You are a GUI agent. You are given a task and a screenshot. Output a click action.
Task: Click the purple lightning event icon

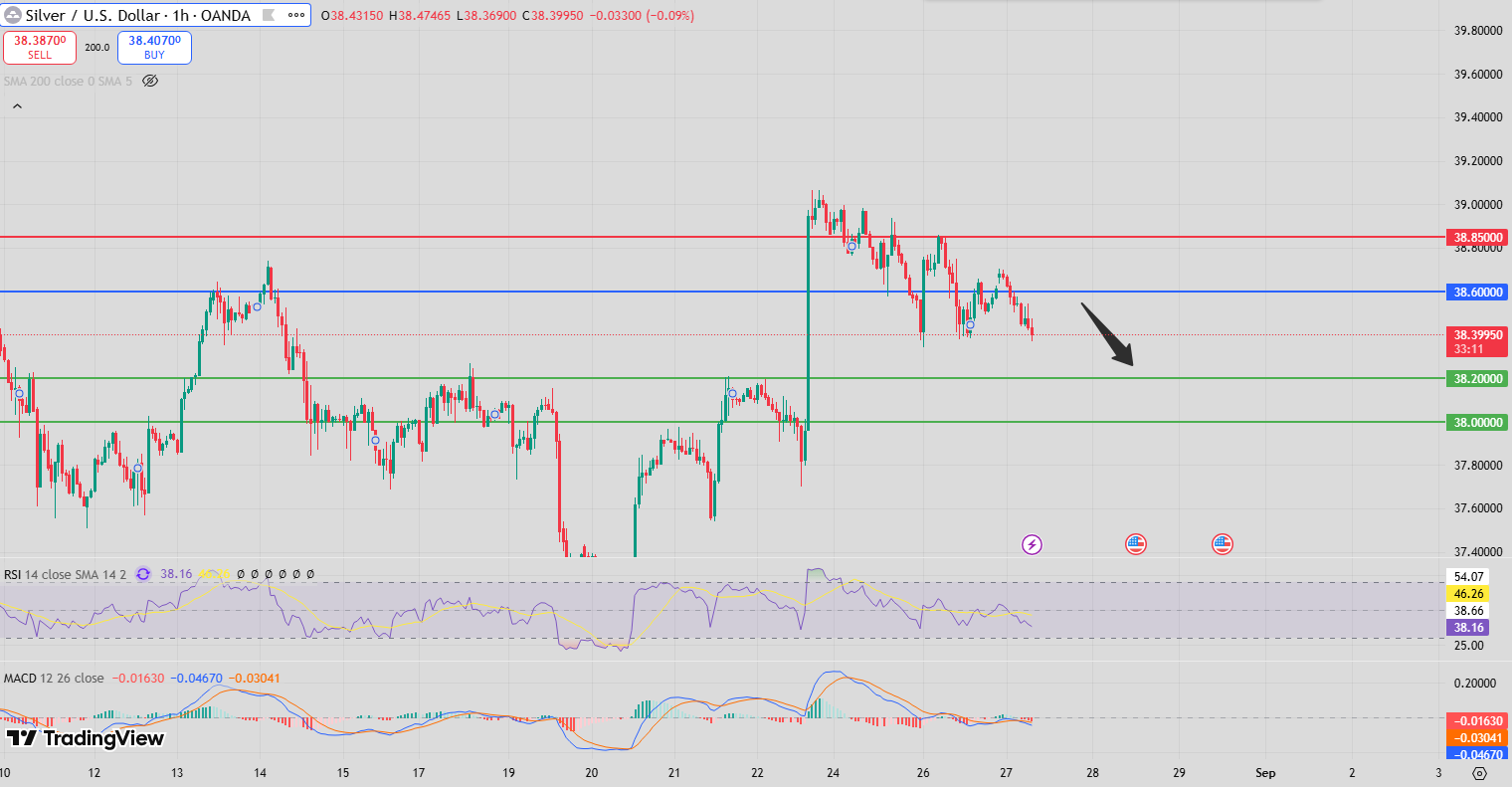pyautogui.click(x=1033, y=544)
